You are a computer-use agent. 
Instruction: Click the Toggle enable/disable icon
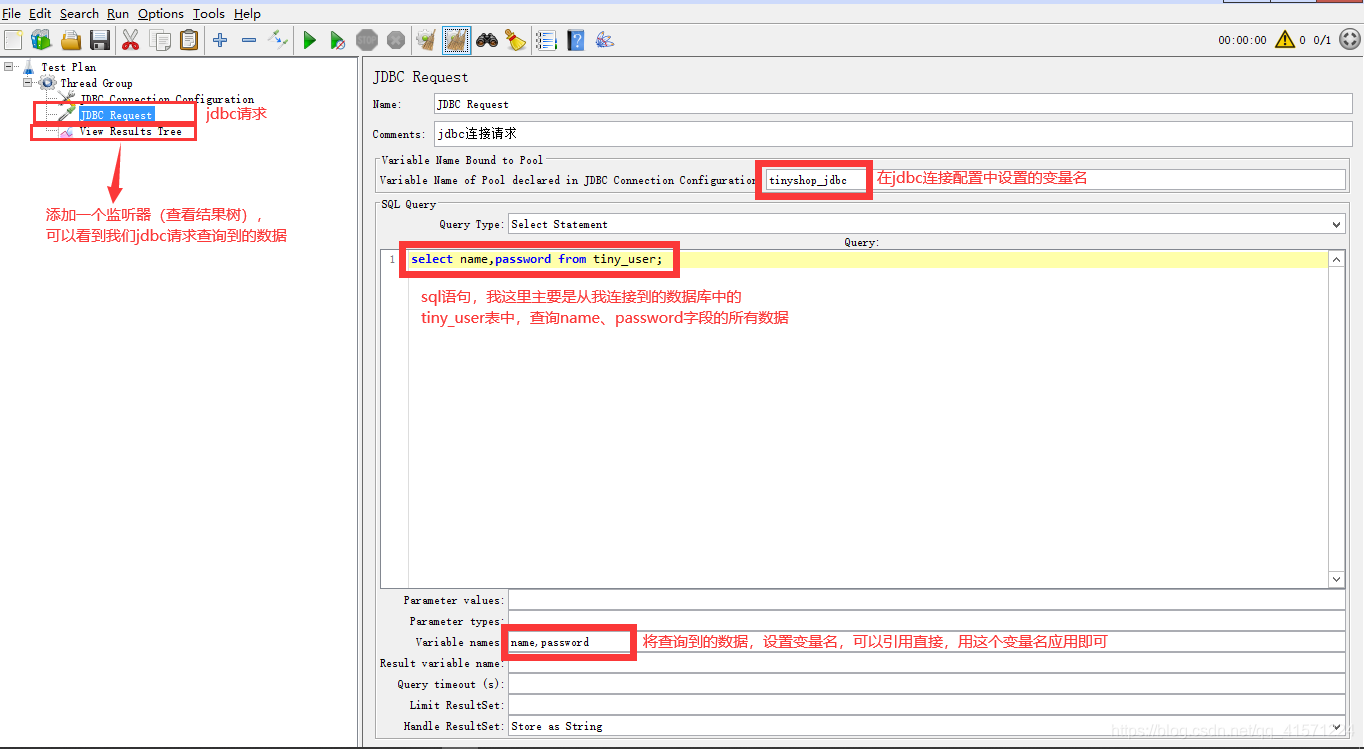point(278,40)
